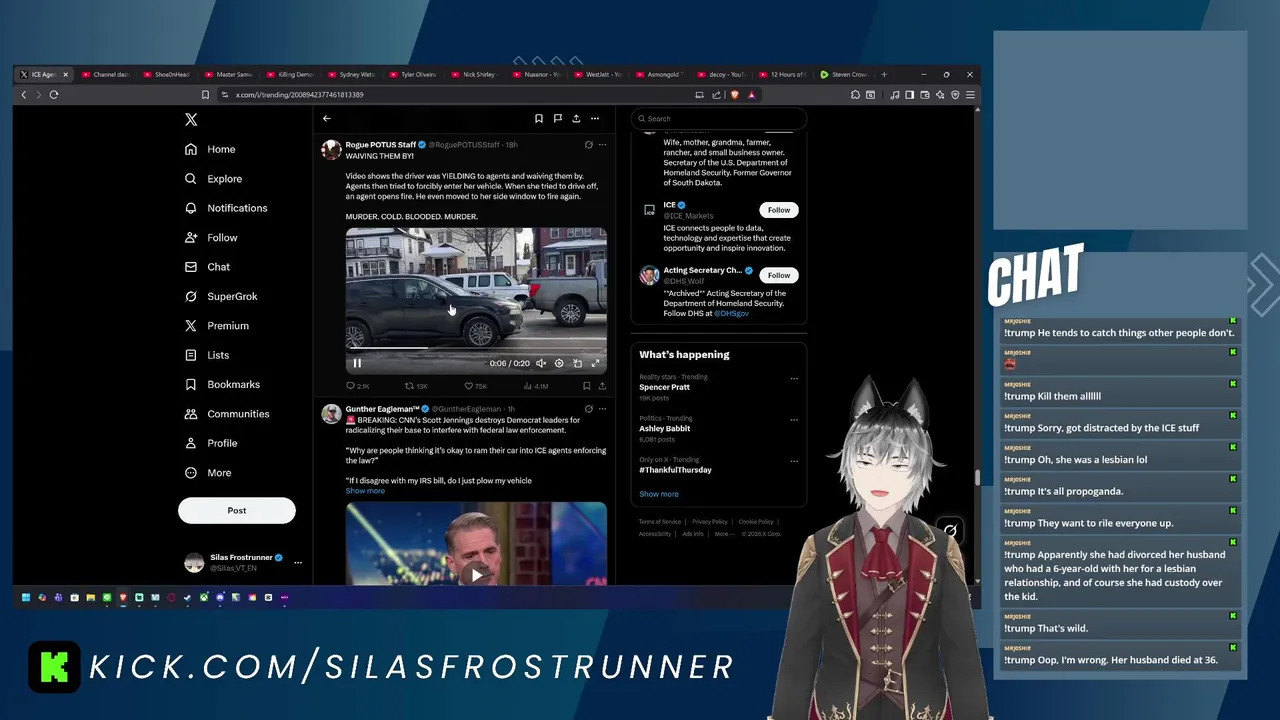
Task: Toggle picture-in-picture on the video
Action: (x=577, y=363)
